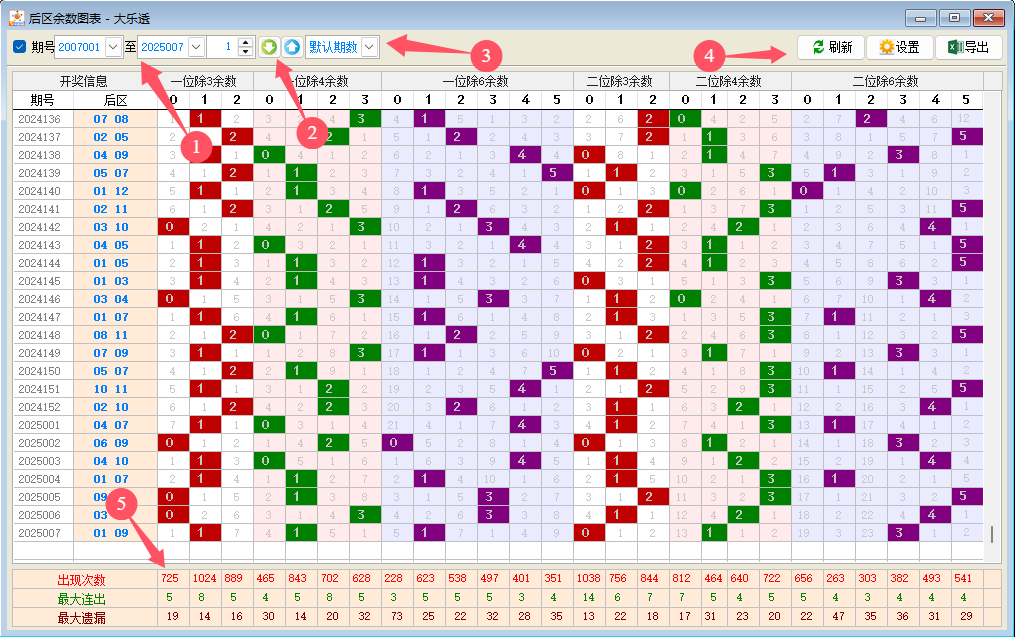
Task: Click the 二位除4余数 column group header
Action: (728, 81)
